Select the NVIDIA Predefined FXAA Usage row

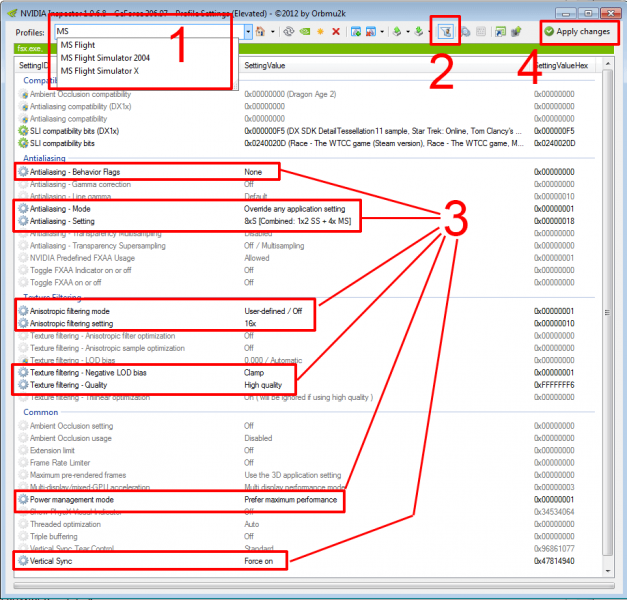click(308, 258)
